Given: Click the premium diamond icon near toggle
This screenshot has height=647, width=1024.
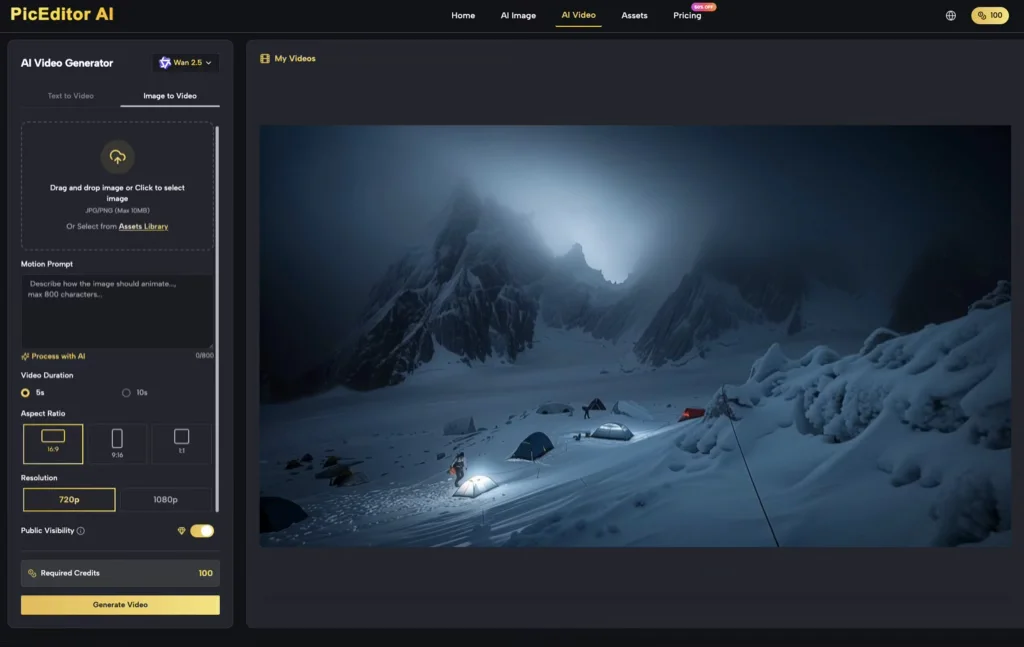Looking at the screenshot, I should coord(181,531).
